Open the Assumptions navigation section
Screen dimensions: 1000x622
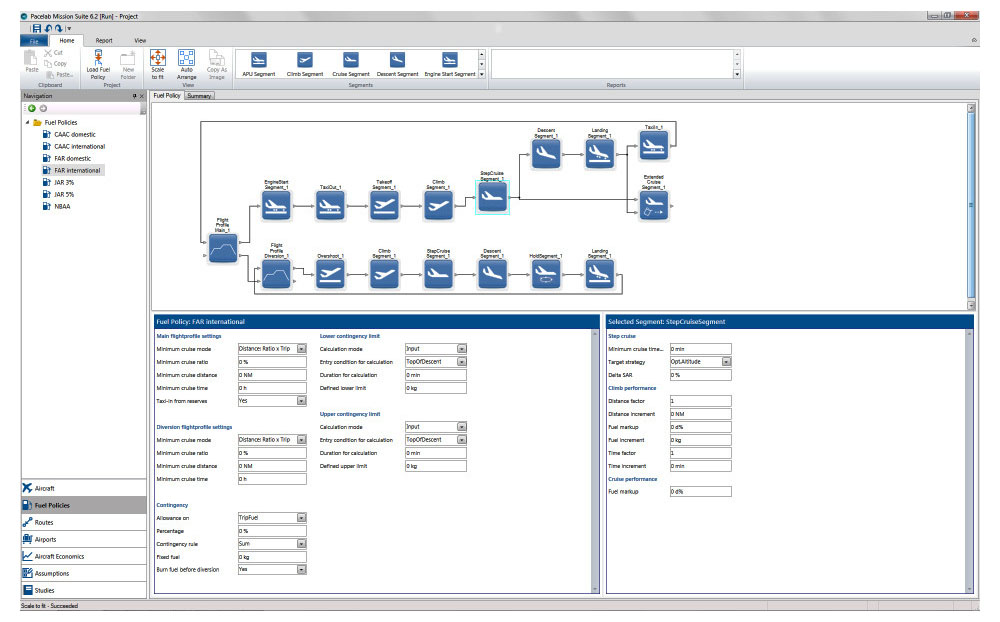coord(84,573)
